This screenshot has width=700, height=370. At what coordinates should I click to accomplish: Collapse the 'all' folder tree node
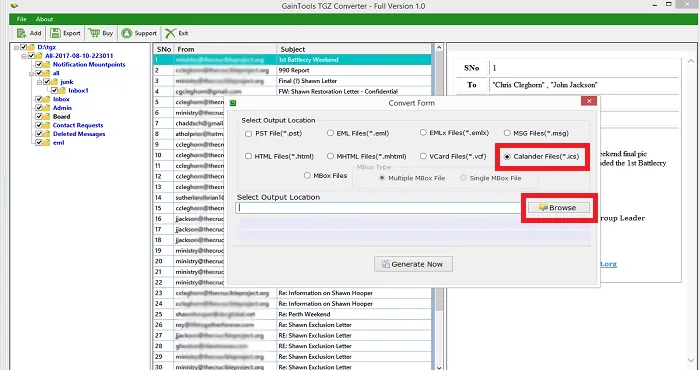click(x=32, y=73)
